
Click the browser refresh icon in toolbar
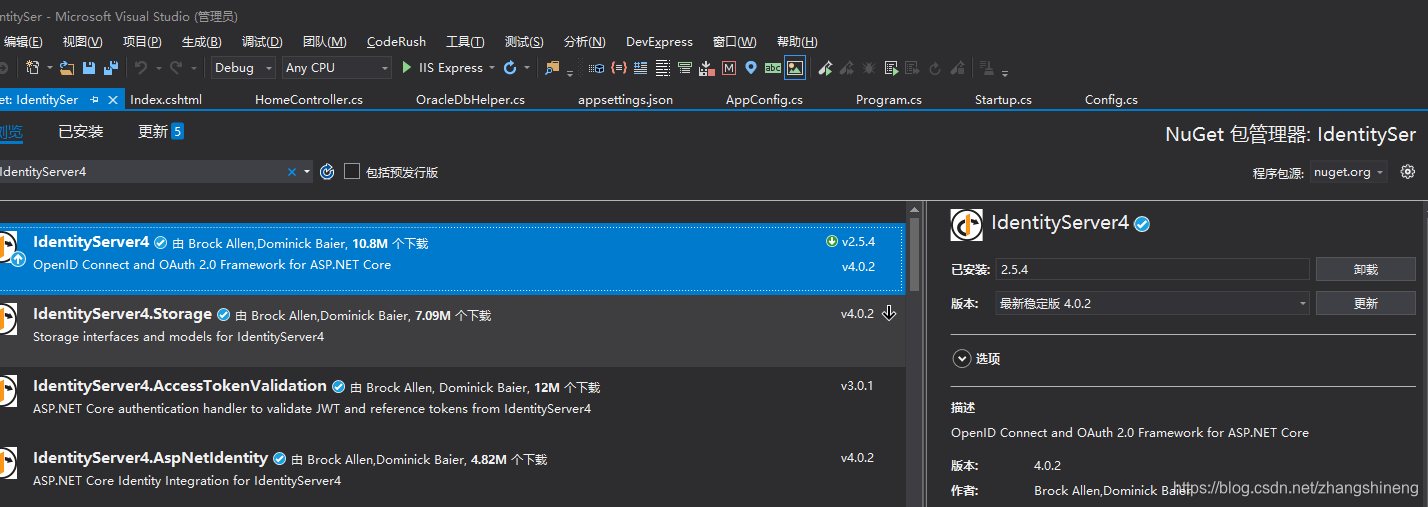pos(510,68)
